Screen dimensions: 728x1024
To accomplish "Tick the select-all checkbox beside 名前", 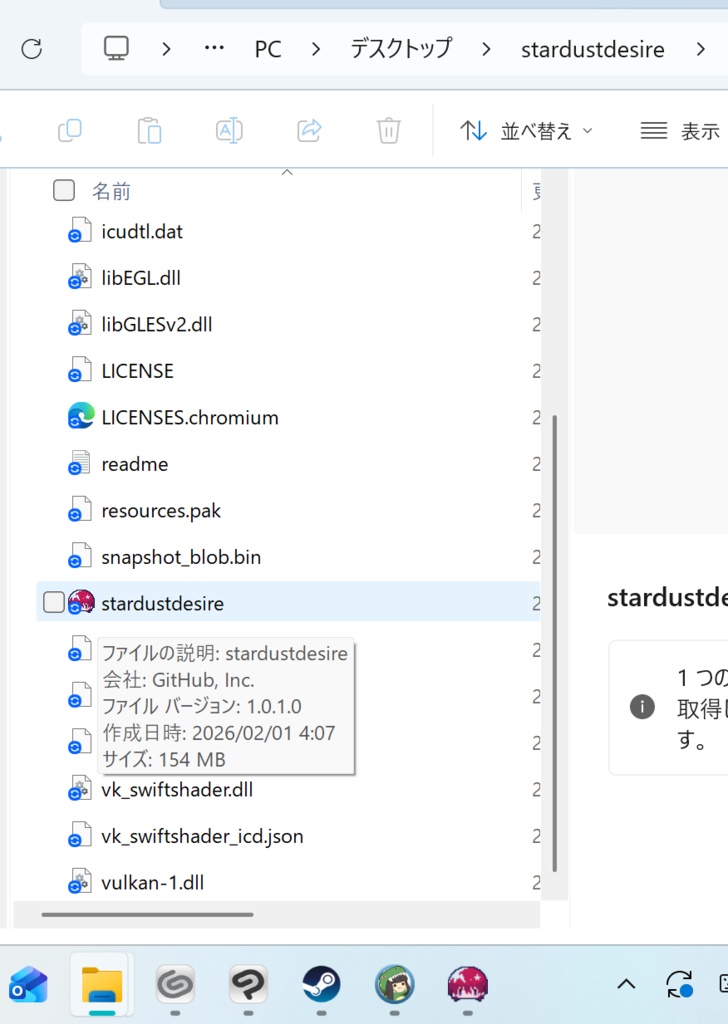I will (x=64, y=191).
